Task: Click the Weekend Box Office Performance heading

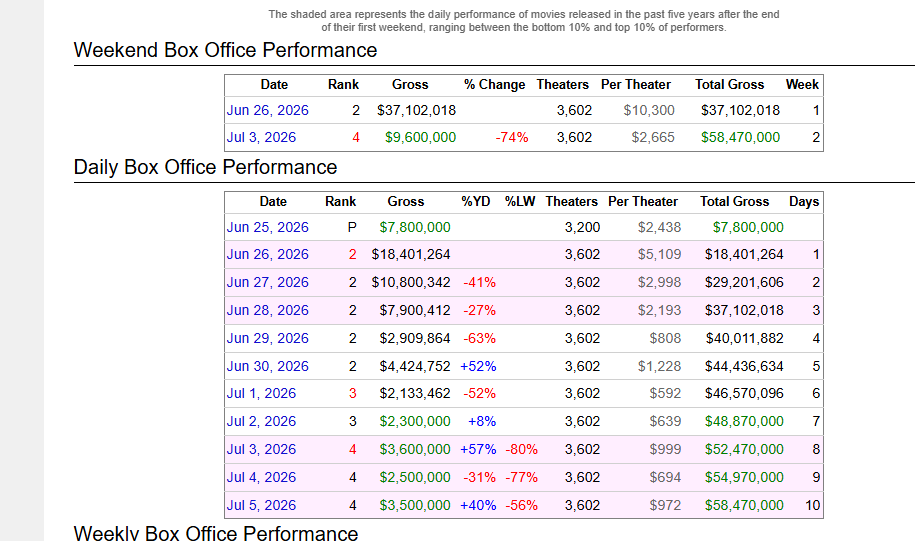Action: (225, 50)
